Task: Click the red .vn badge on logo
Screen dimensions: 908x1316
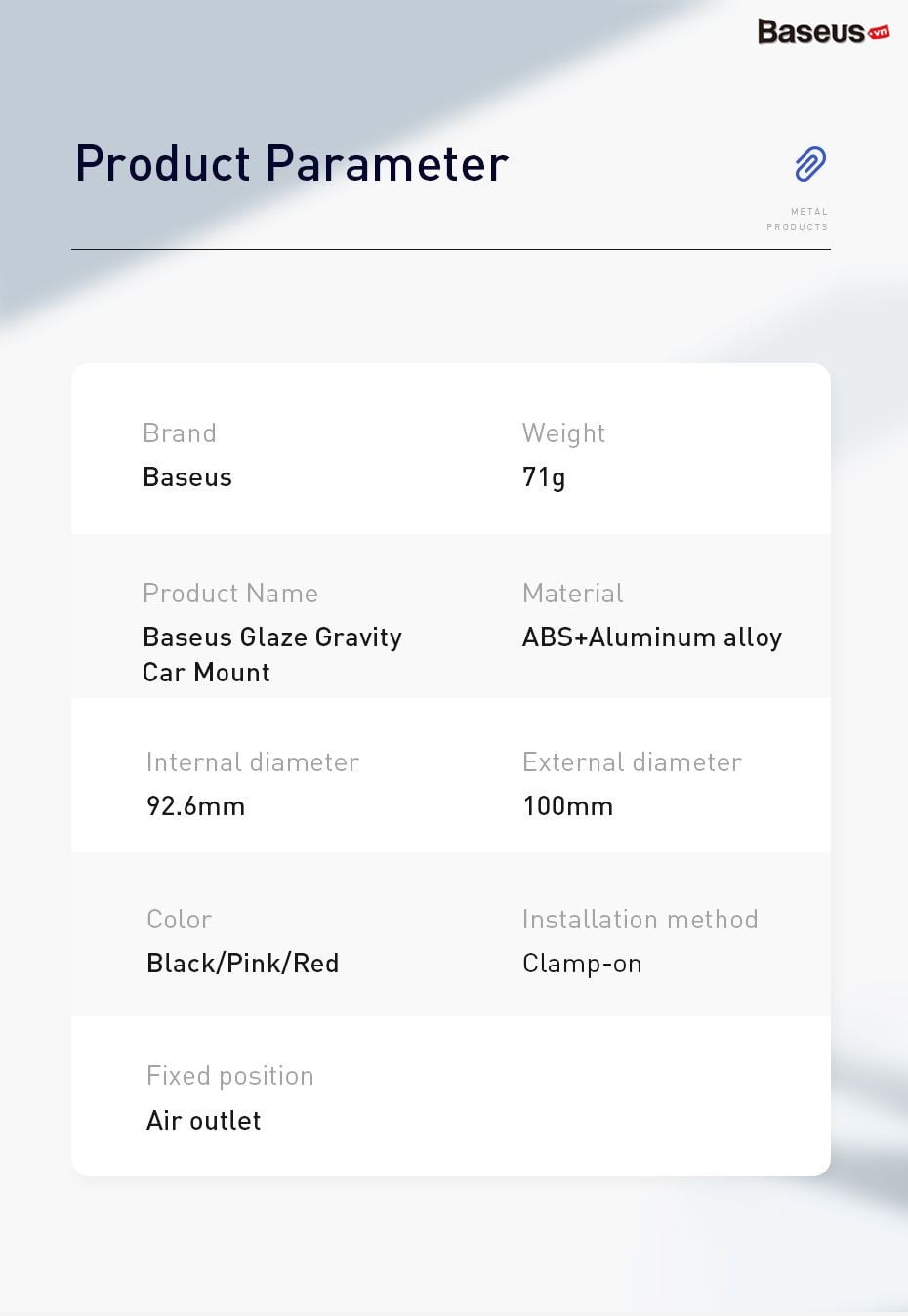Action: pyautogui.click(x=879, y=32)
